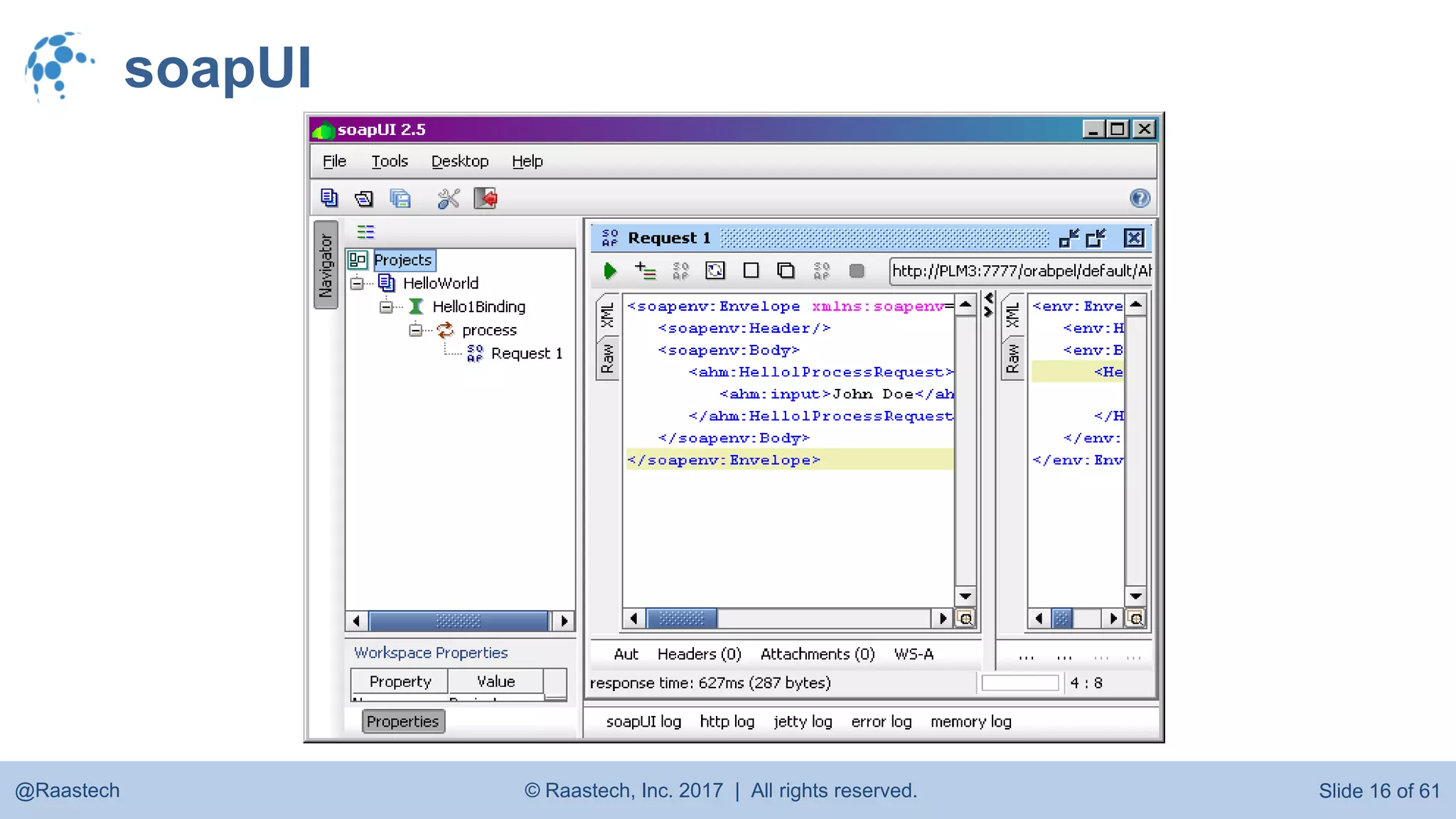1456x819 pixels.
Task: Collapse the process operation node
Action: [x=416, y=330]
